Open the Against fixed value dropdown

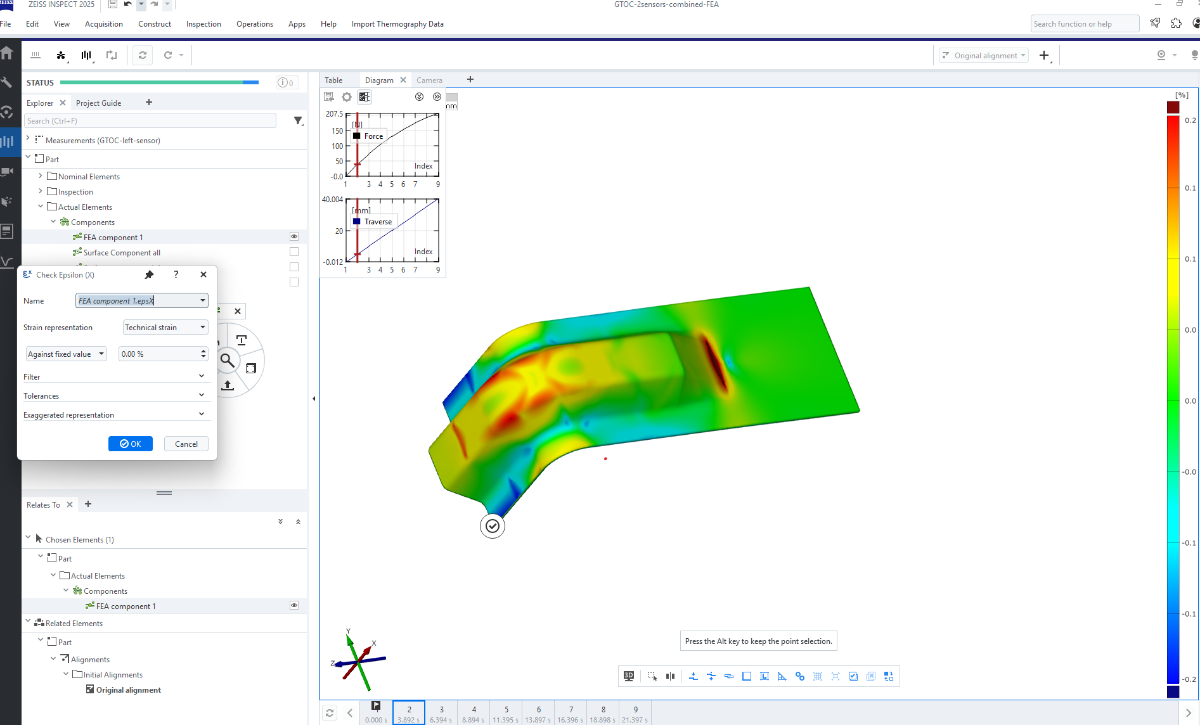(x=66, y=353)
